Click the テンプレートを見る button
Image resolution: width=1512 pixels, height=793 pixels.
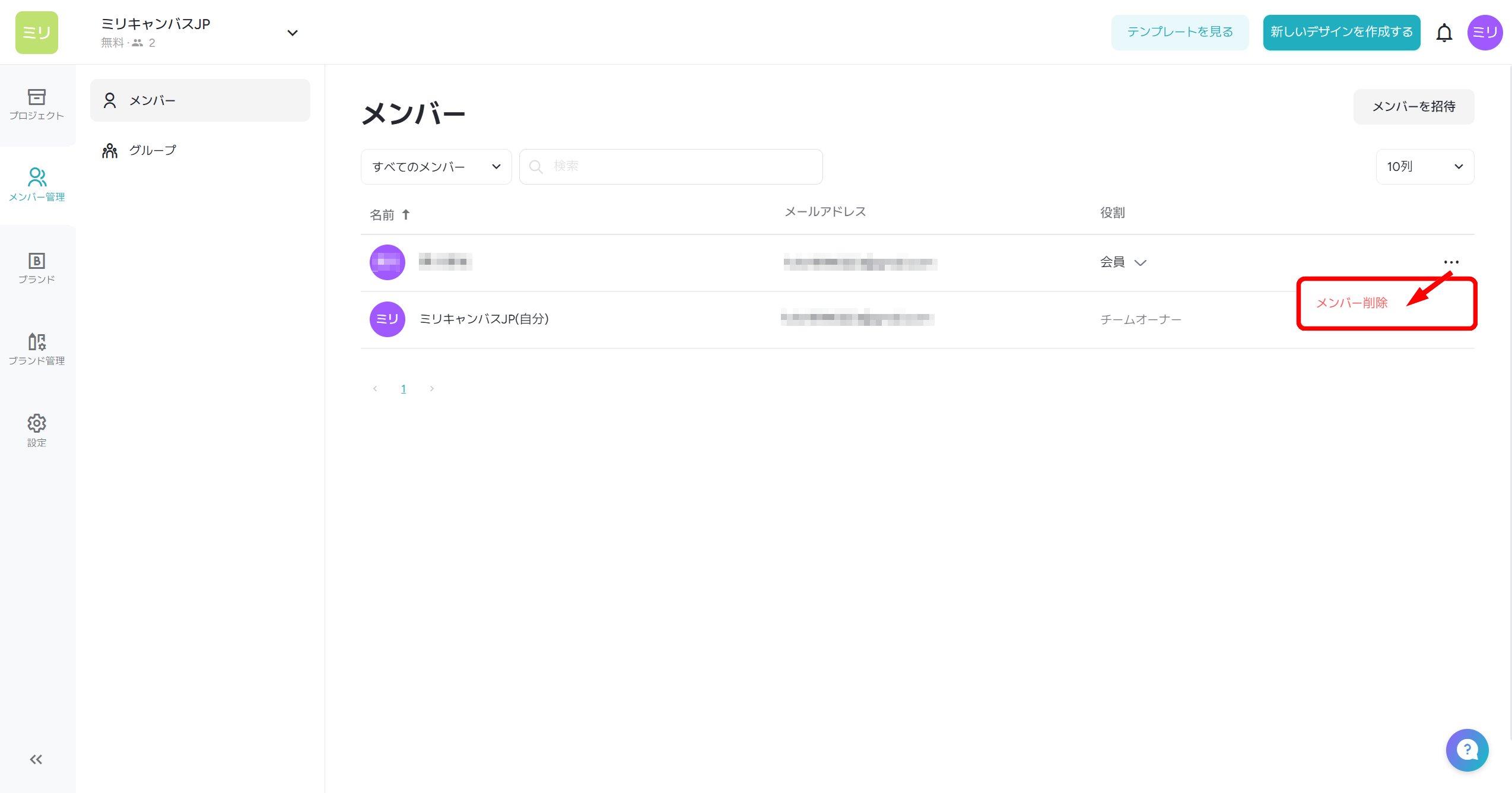(x=1180, y=32)
